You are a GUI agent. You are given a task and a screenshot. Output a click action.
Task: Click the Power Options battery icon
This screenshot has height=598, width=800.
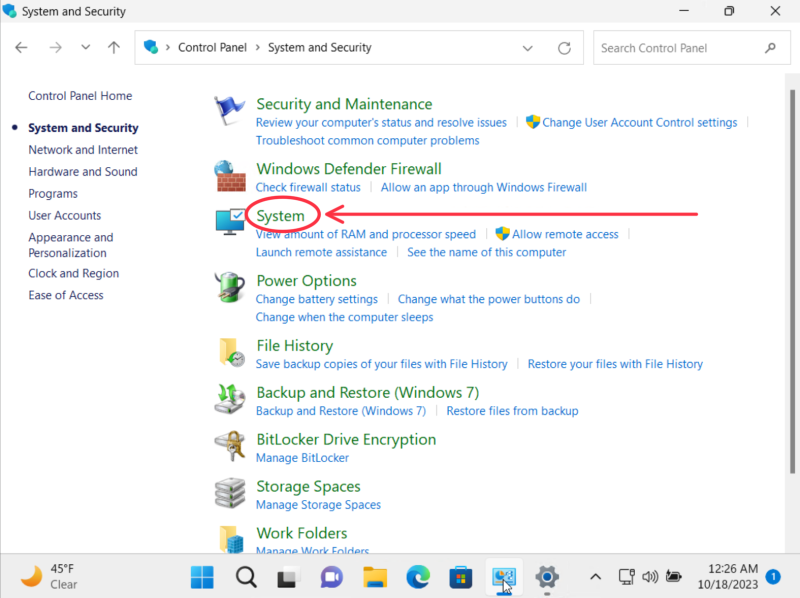pos(229,289)
